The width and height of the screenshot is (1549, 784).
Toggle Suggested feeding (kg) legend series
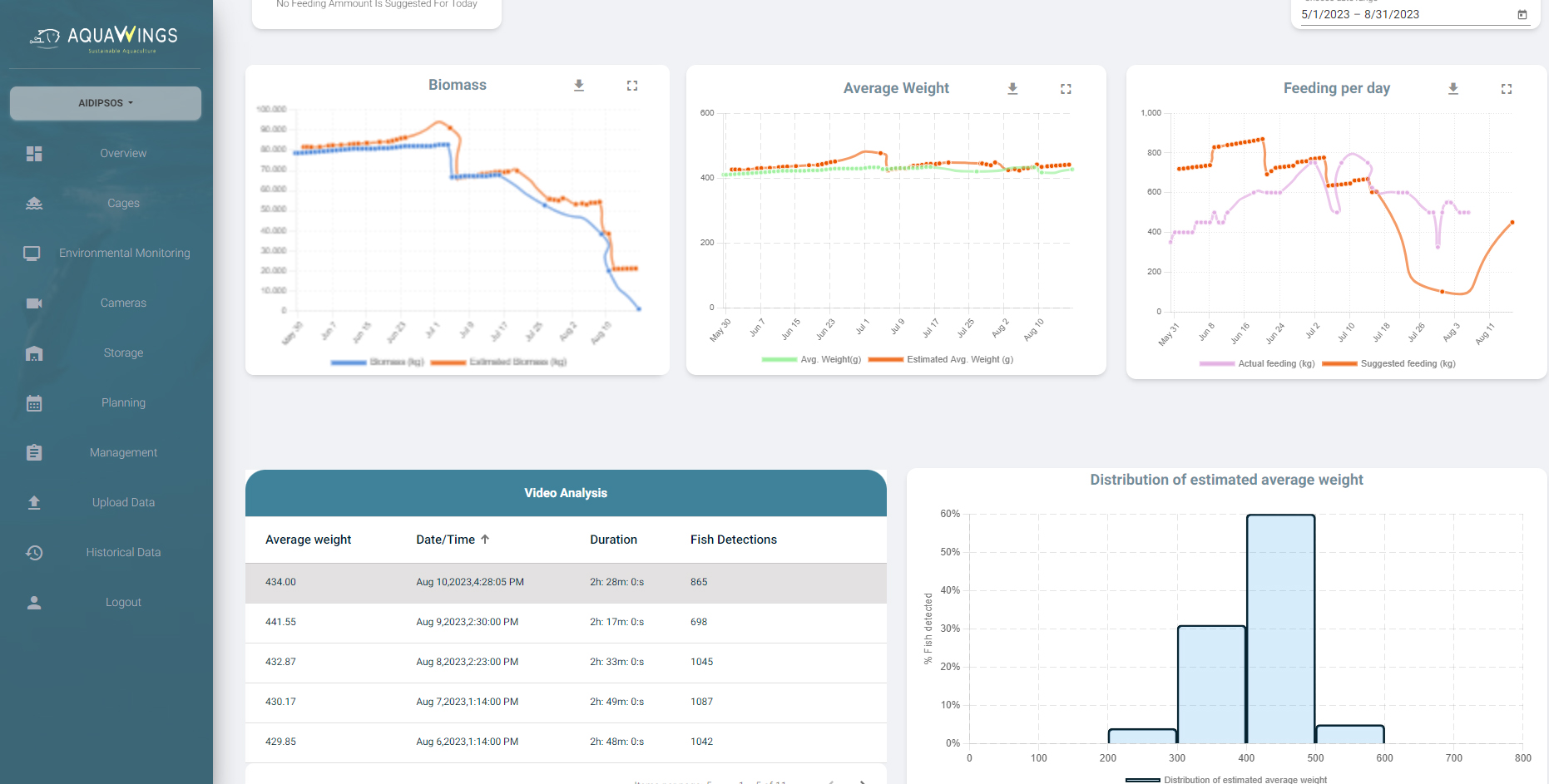1388,363
